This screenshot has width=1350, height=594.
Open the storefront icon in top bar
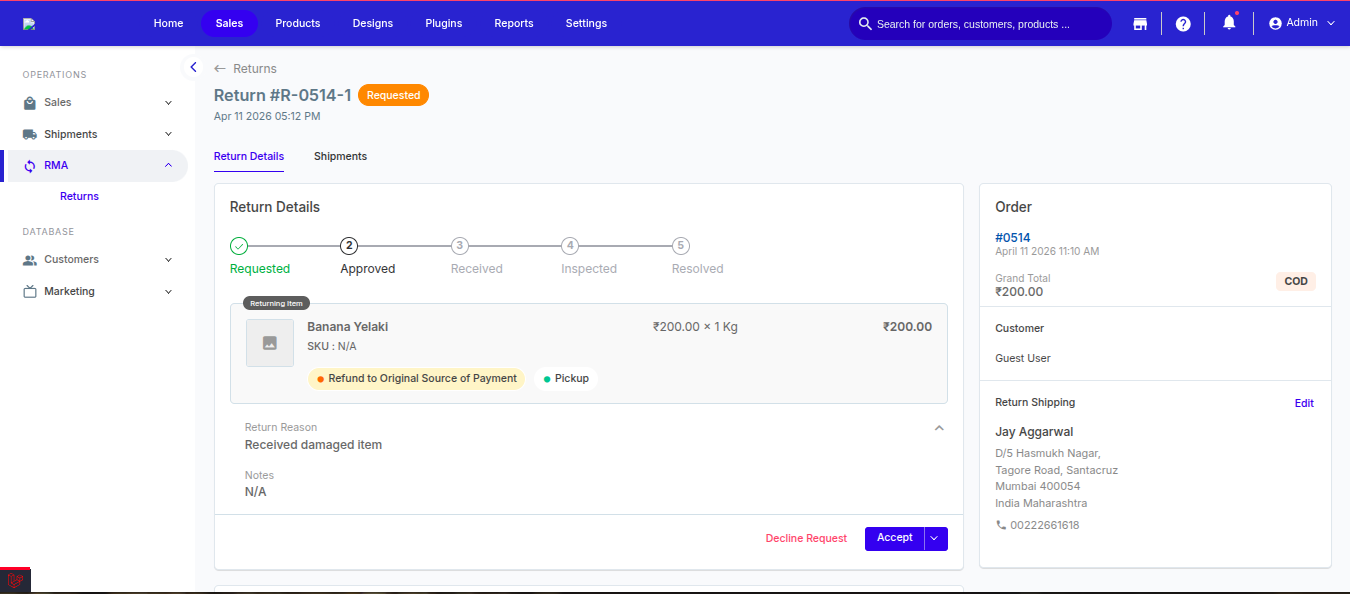[1139, 24]
